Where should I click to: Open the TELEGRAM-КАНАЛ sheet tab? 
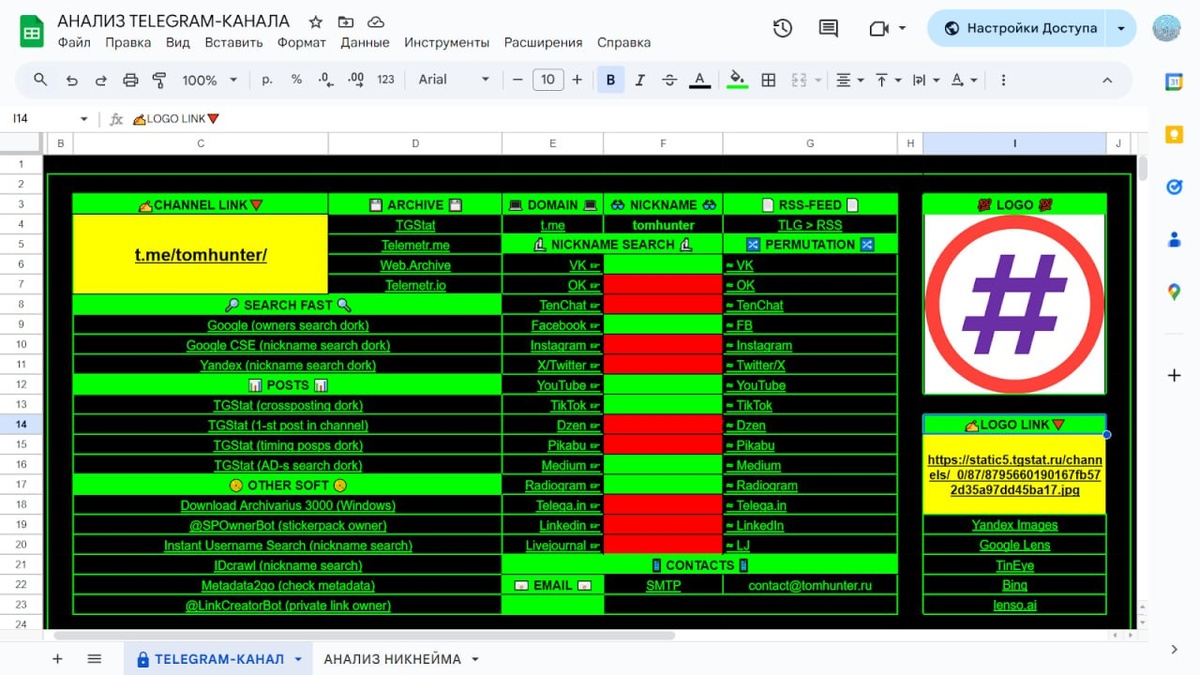(219, 659)
